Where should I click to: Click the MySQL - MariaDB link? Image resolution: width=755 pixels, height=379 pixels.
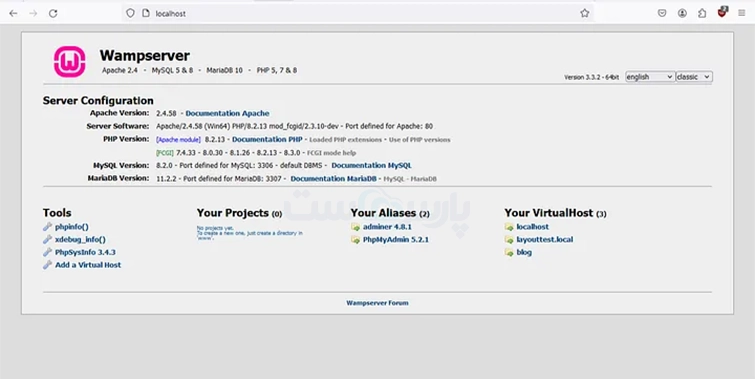pyautogui.click(x=410, y=179)
